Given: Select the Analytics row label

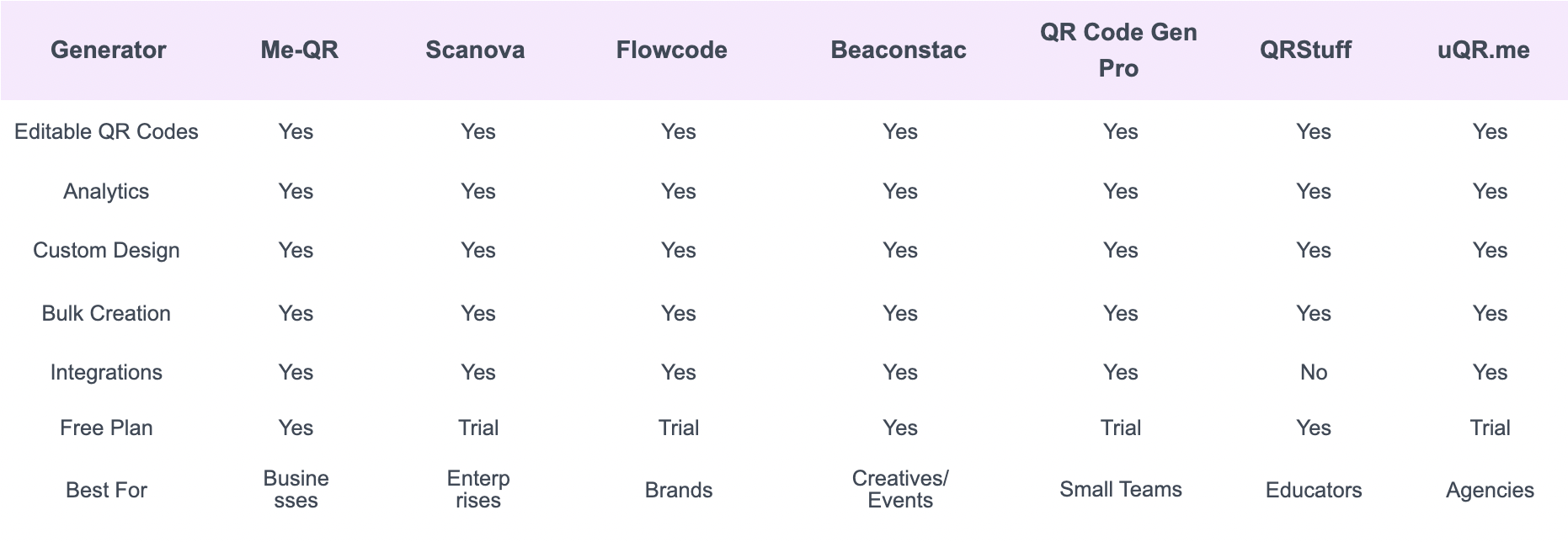Looking at the screenshot, I should [106, 192].
